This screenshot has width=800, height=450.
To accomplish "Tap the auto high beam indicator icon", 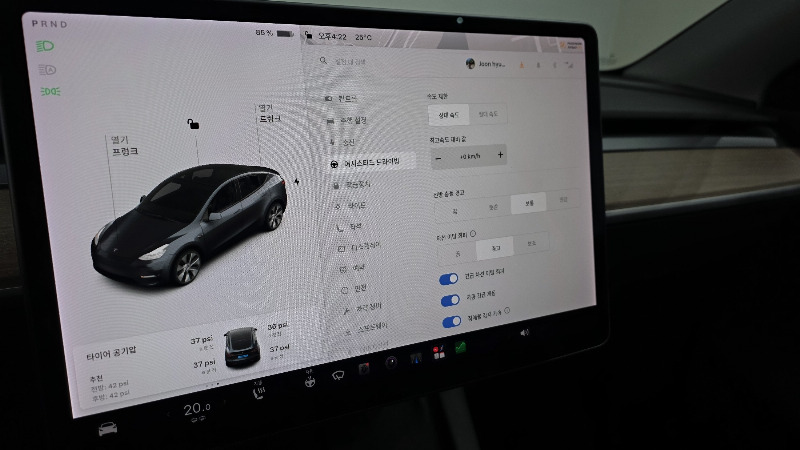I will tap(47, 69).
